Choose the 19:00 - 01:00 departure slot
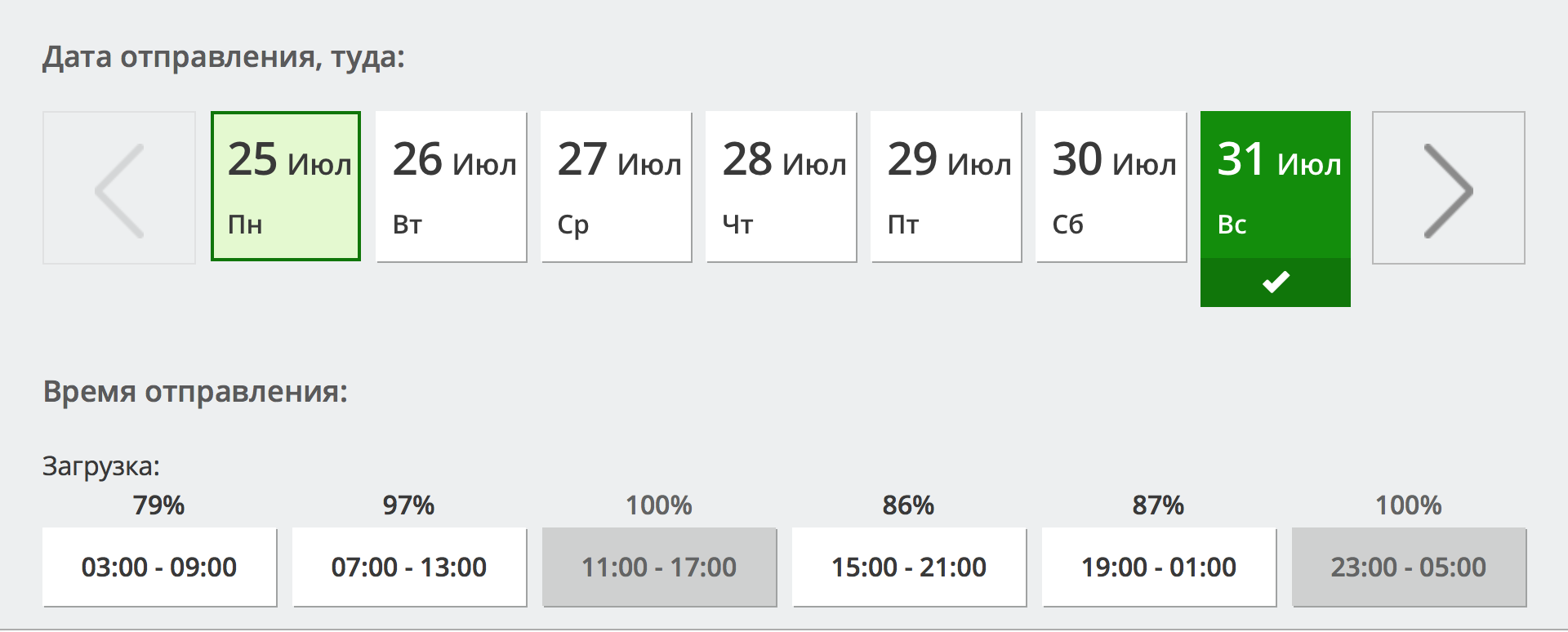 click(1159, 567)
